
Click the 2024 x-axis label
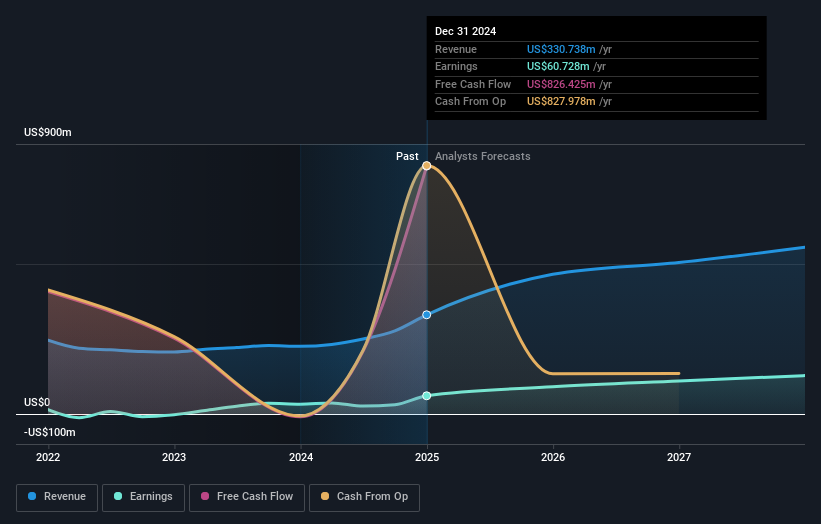click(x=301, y=457)
